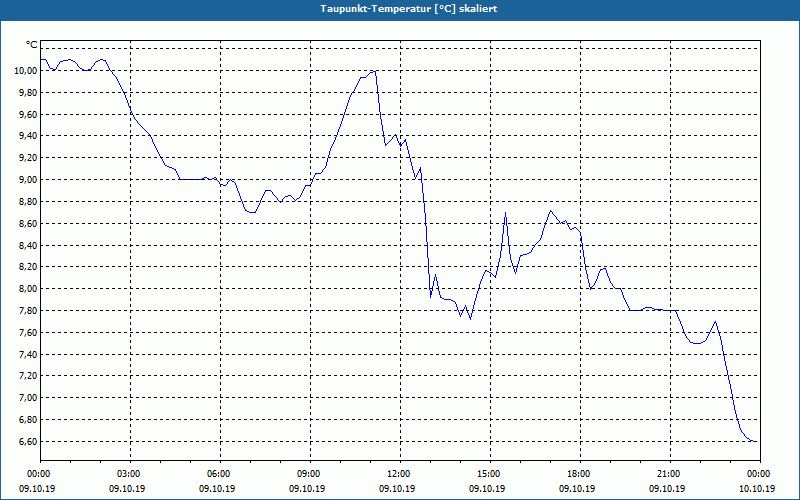Pick the "8,20" y-axis label
Viewport: 800px width, 500px height.
28,267
